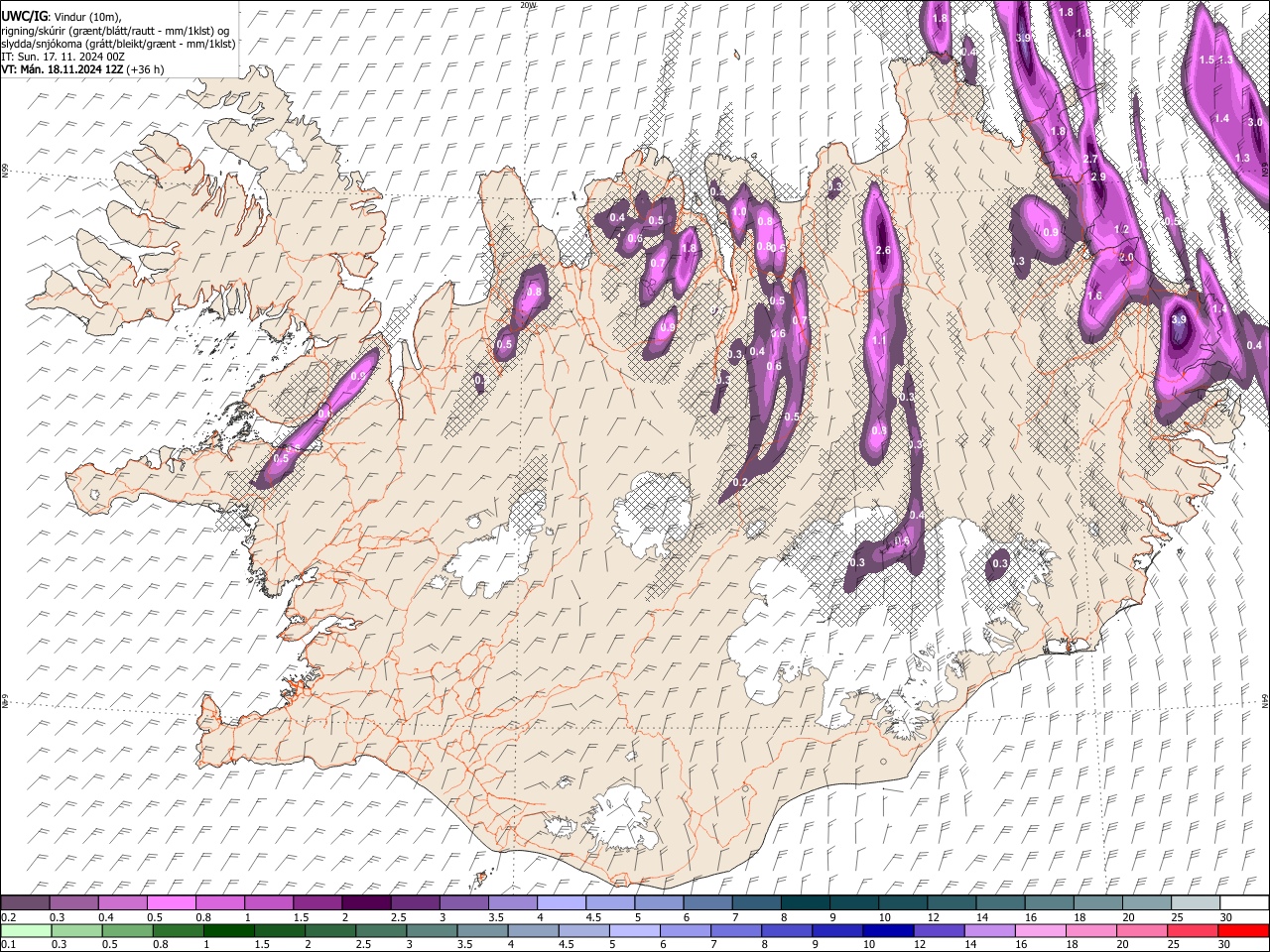Click the 1.2 precipitation value label
This screenshot has height=952, width=1270.
pyautogui.click(x=1122, y=230)
